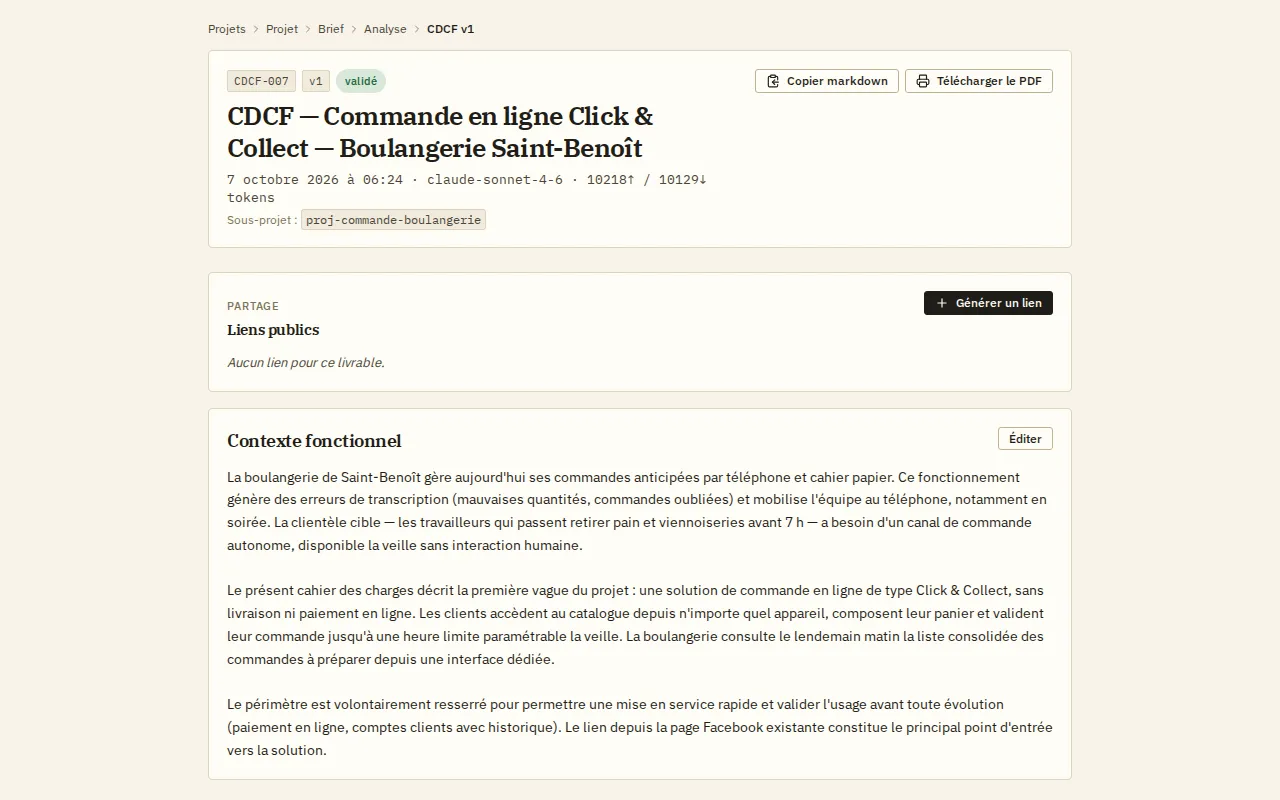The height and width of the screenshot is (800, 1280).
Task: Click paragraph starting Le périmètre est volontairement
Action: click(640, 727)
